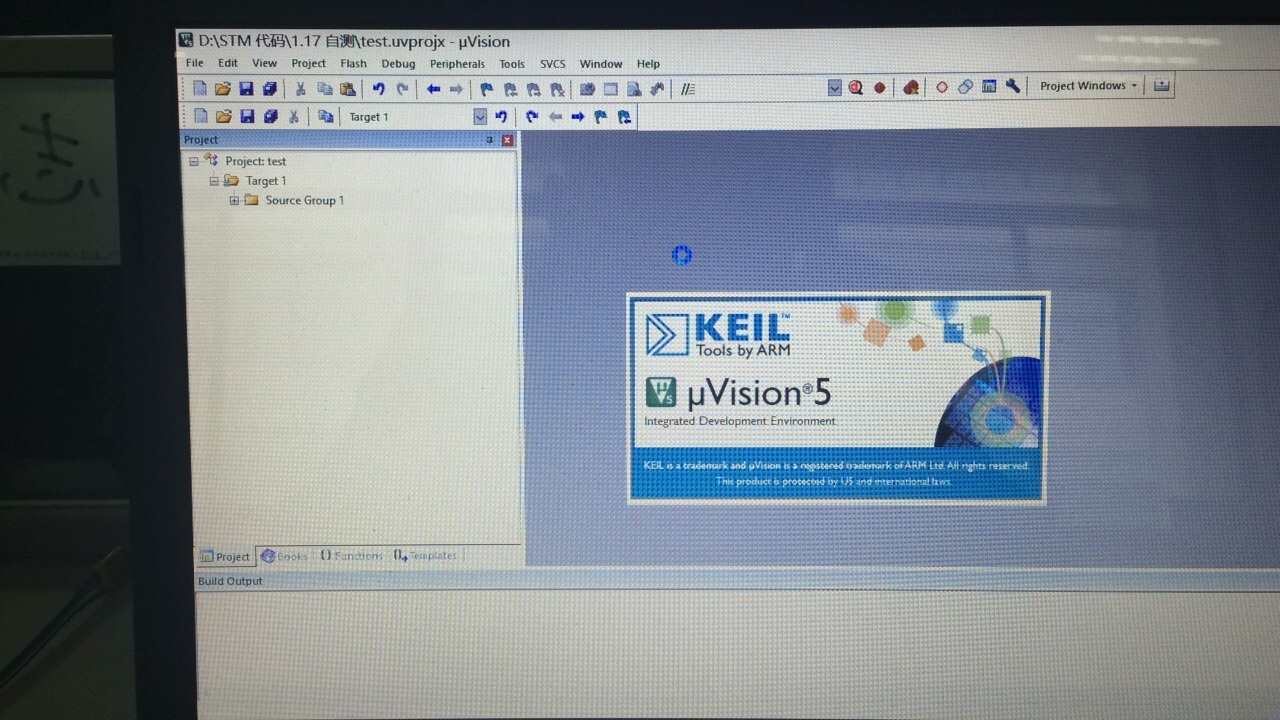
Task: Open the Target 1 selection dropdown
Action: click(x=480, y=117)
